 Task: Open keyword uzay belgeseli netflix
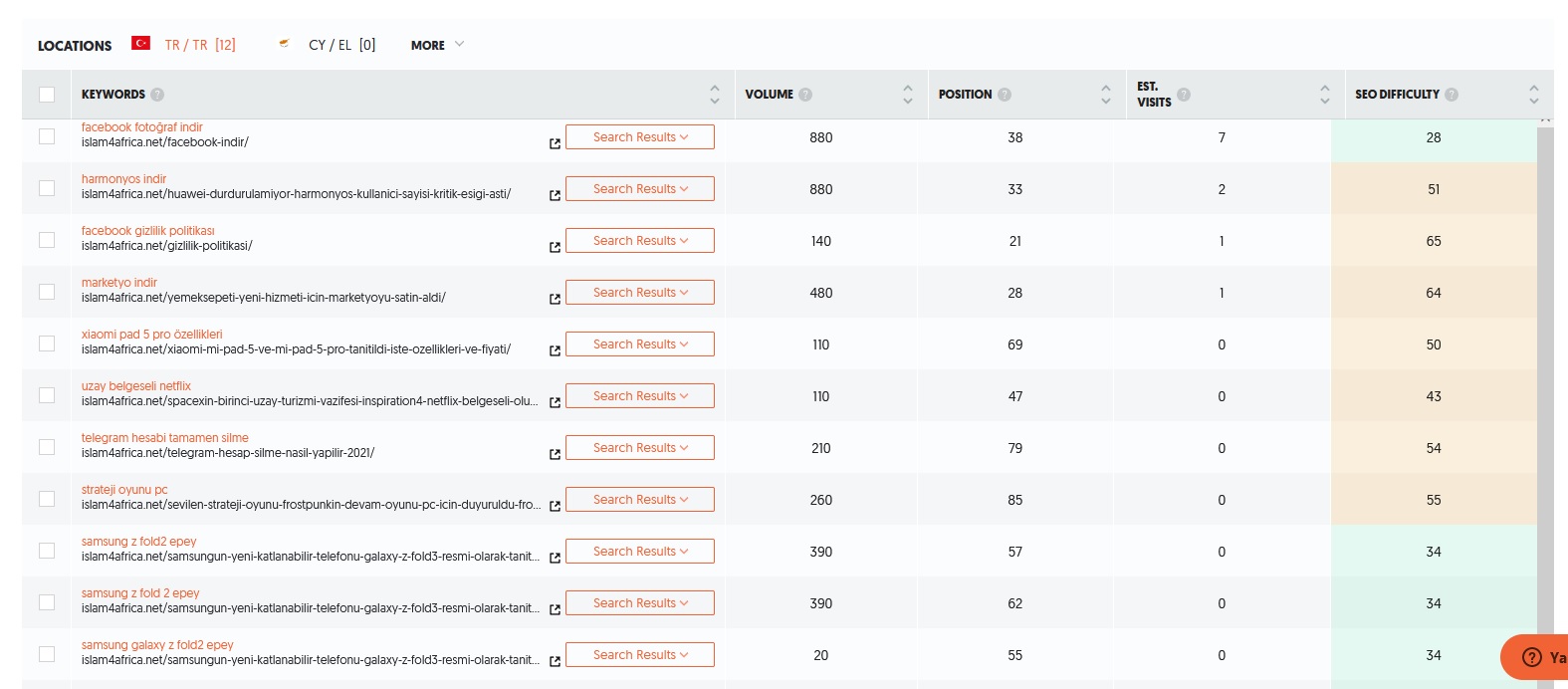(135, 386)
